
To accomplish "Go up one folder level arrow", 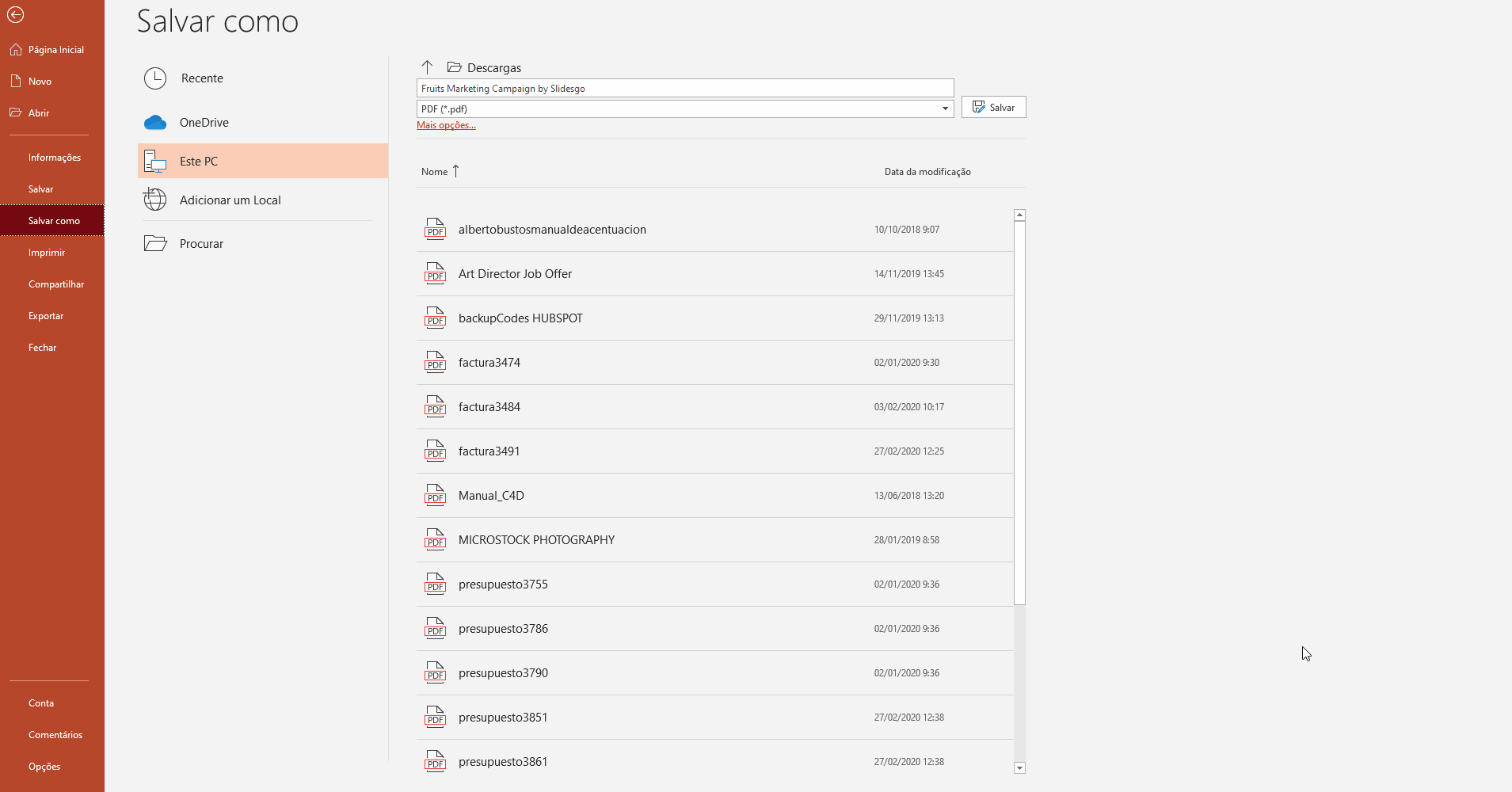I will click(428, 67).
